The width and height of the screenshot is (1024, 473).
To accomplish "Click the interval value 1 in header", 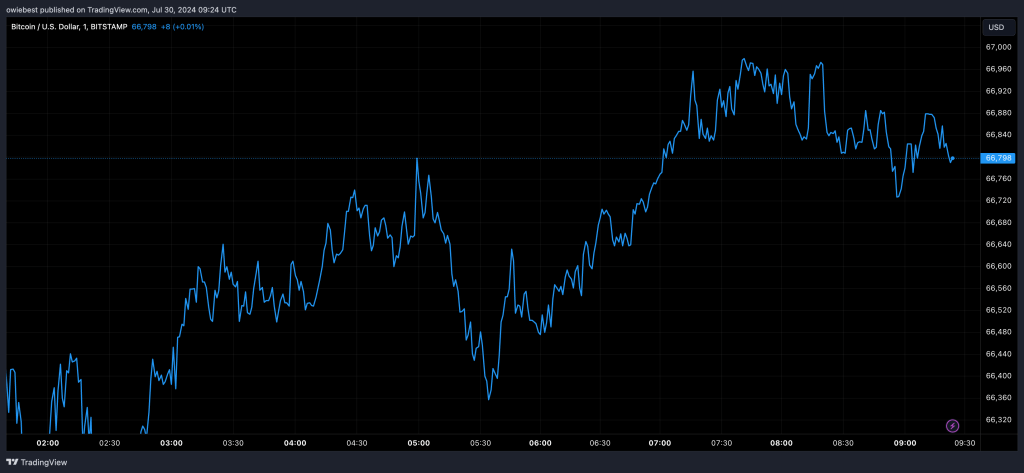I will [x=84, y=27].
